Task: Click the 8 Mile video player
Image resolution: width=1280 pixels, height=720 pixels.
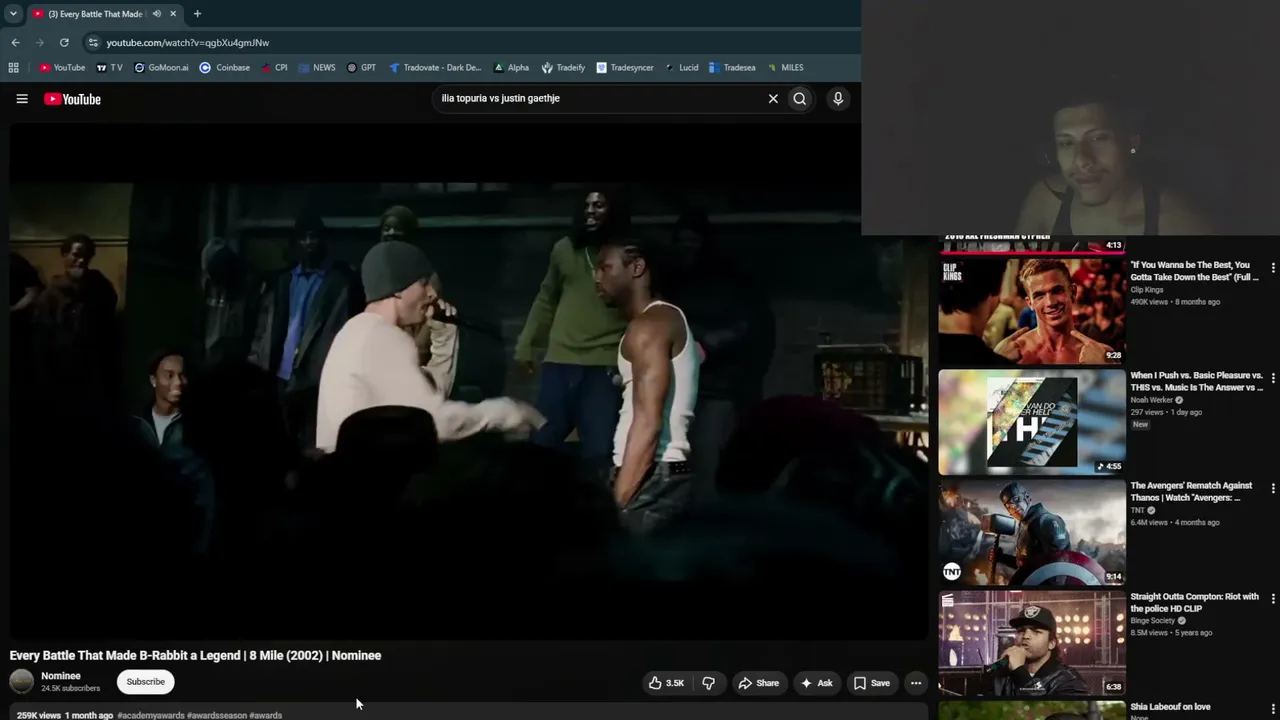Action: pyautogui.click(x=469, y=381)
